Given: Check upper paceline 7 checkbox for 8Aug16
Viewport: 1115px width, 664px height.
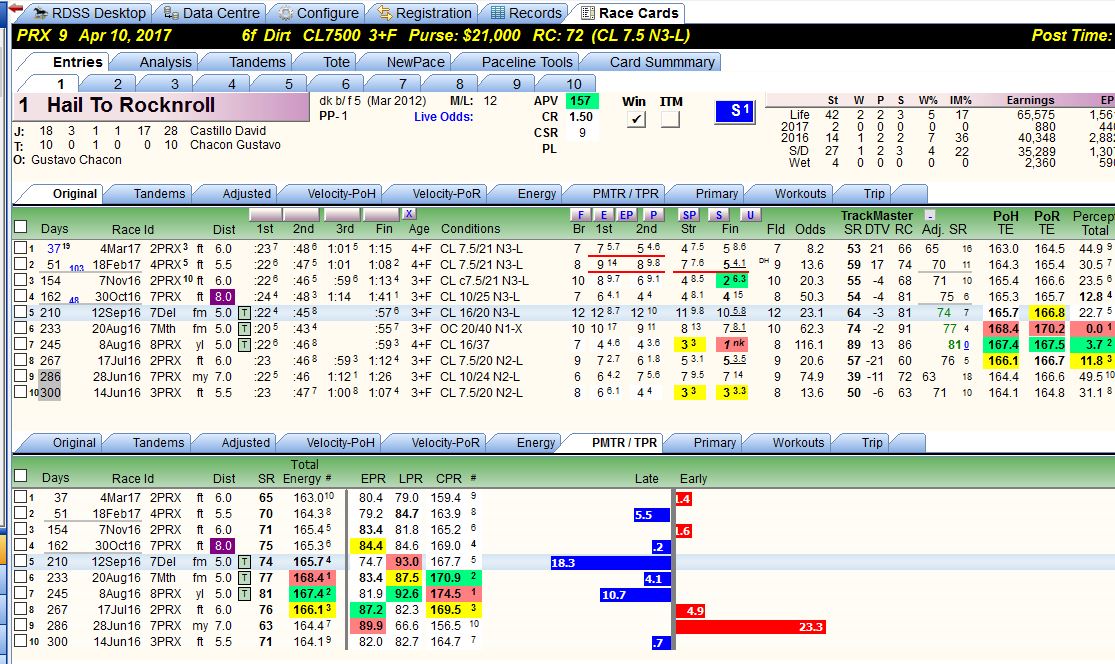Looking at the screenshot, I should 21,344.
